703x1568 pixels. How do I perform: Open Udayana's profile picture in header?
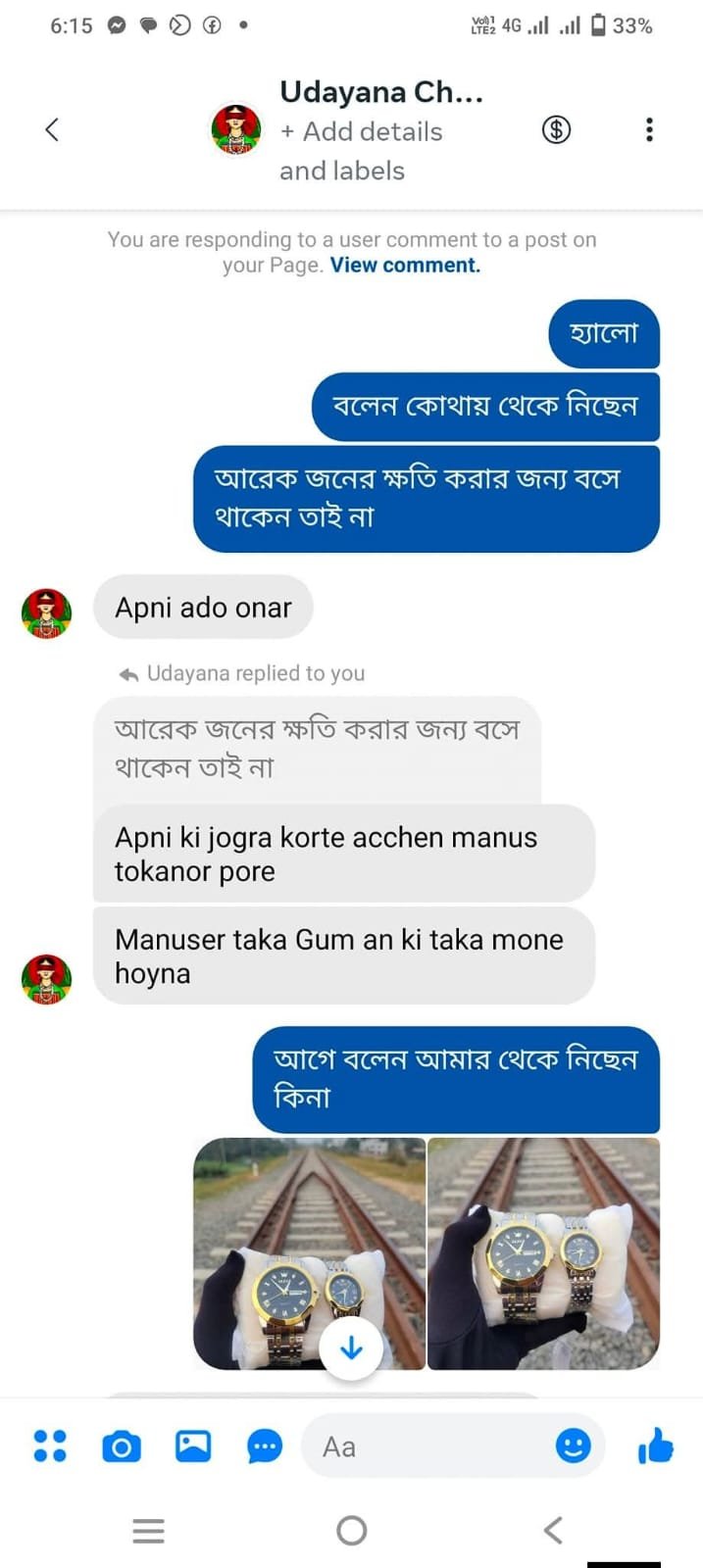pyautogui.click(x=236, y=129)
